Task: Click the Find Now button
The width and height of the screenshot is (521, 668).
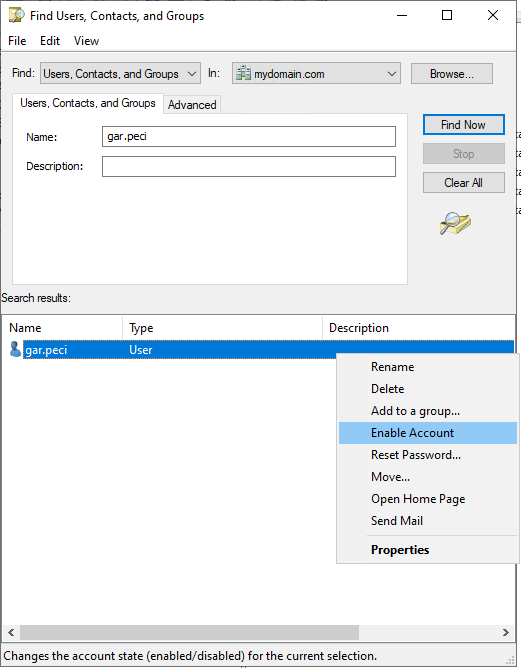Action: click(463, 125)
